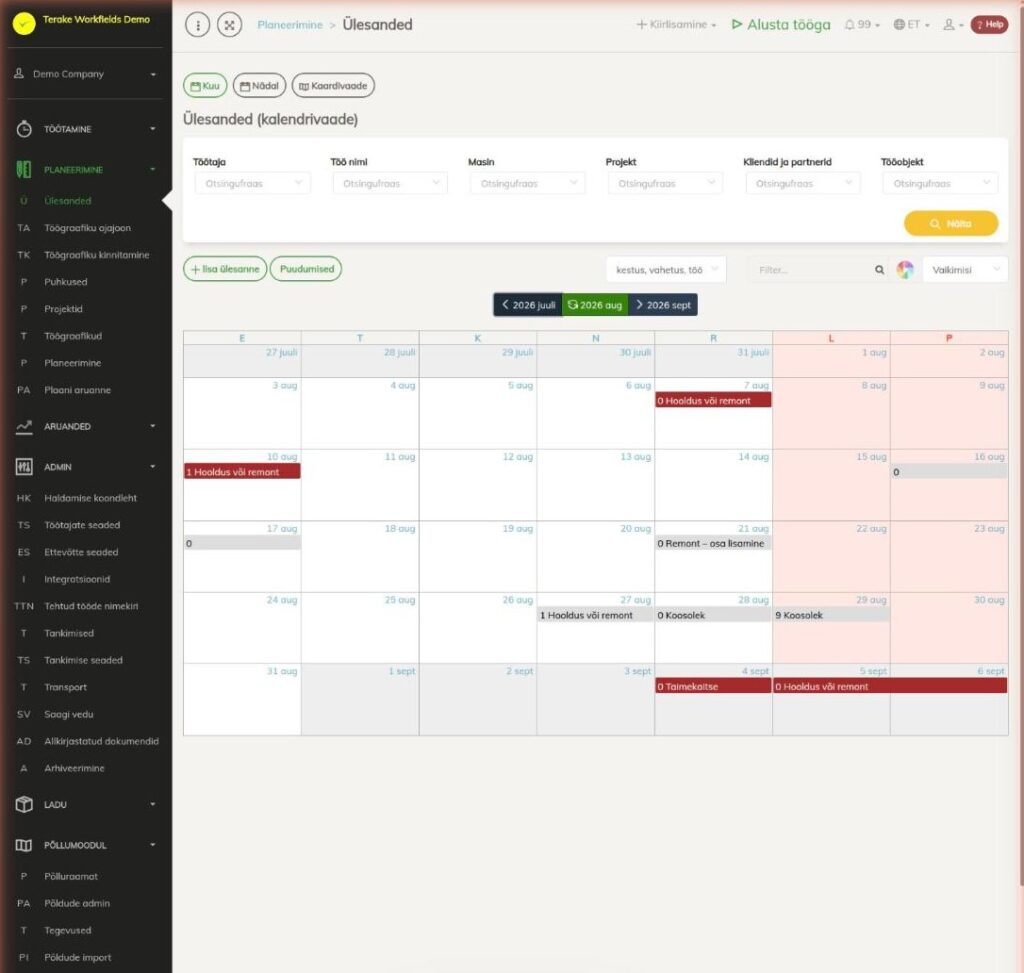Toggle fullscreen with the expand arrows icon
The width and height of the screenshot is (1024, 973).
click(x=229, y=25)
